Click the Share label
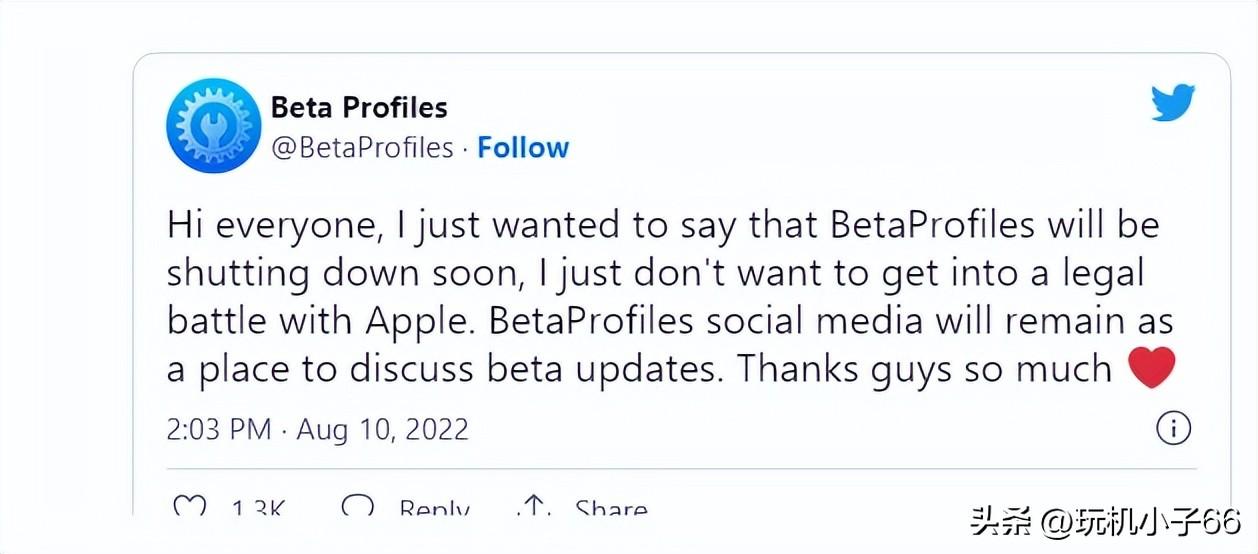The image size is (1258, 554). [611, 509]
